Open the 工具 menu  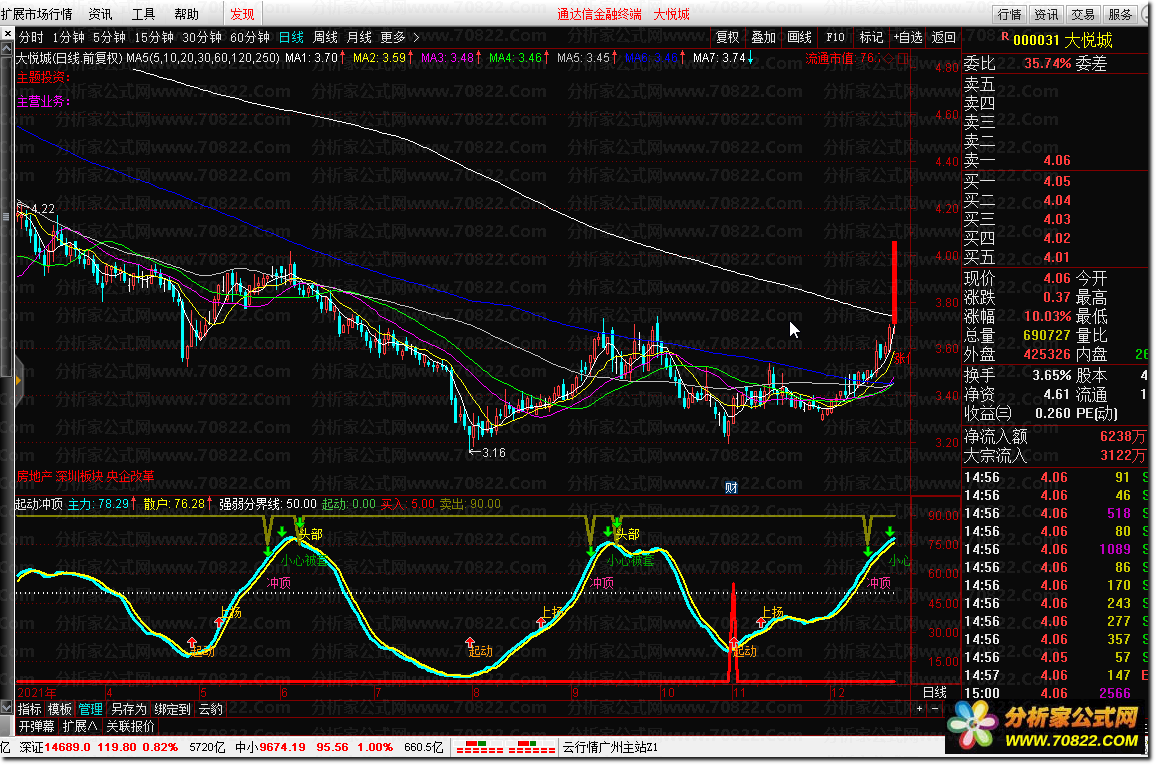click(x=143, y=14)
